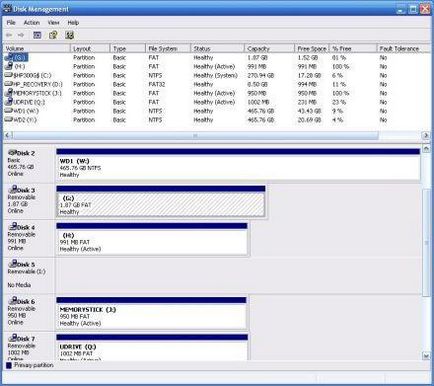Select the (H:) volume icon in the list
The height and width of the screenshot is (386, 434).
(9, 66)
